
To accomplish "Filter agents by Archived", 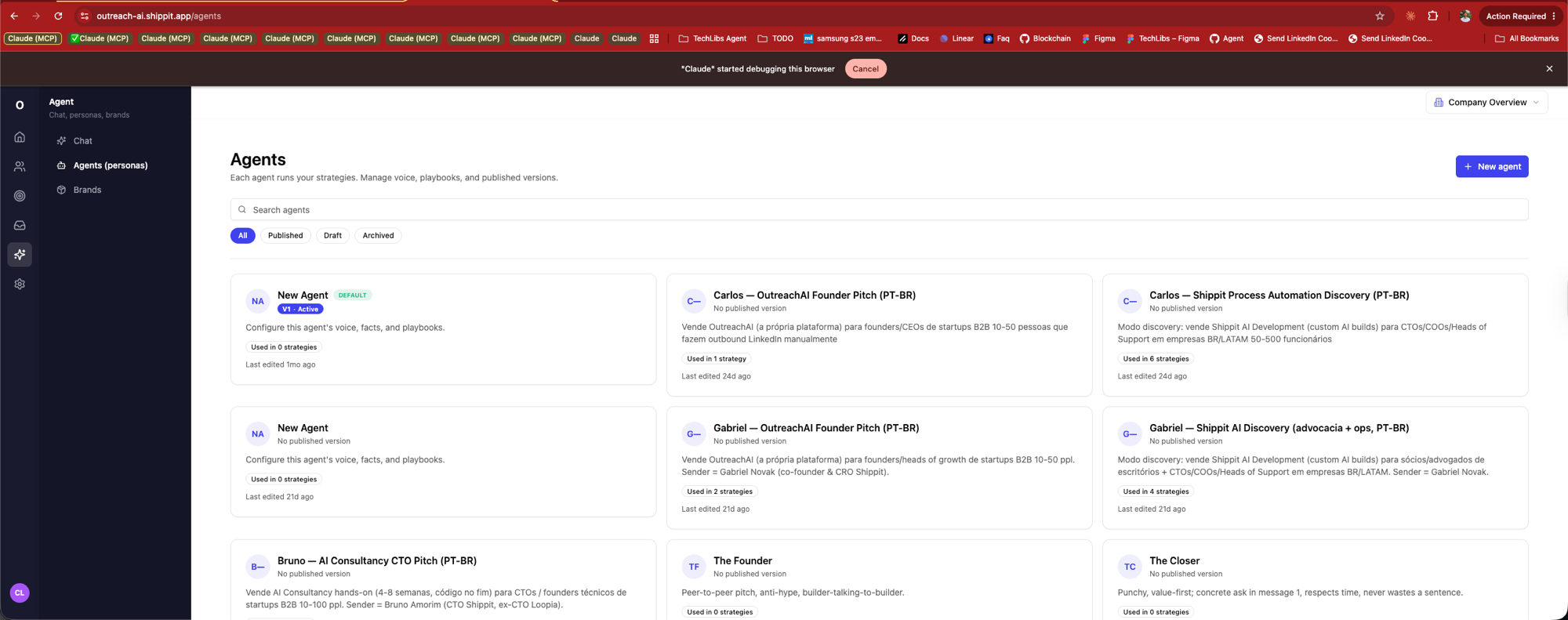I will [x=378, y=235].
